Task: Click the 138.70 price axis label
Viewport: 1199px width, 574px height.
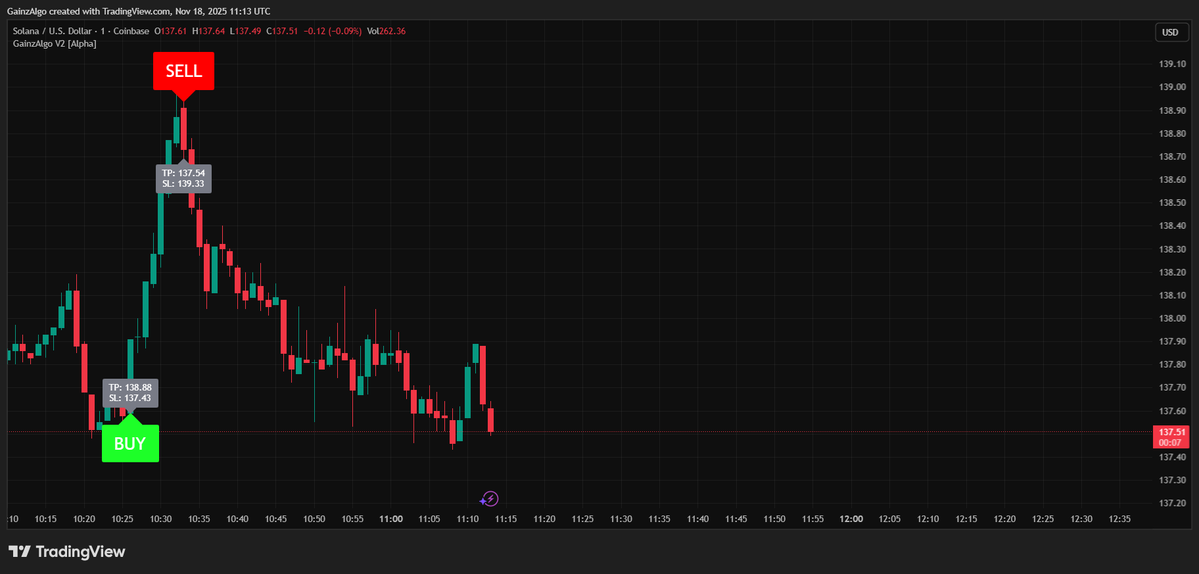Action: pyautogui.click(x=1172, y=157)
